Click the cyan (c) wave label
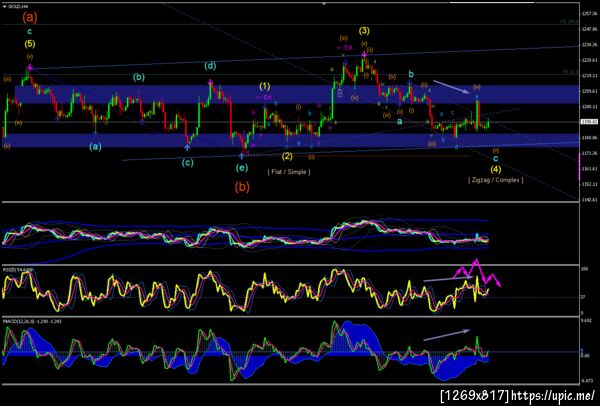 pos(187,162)
